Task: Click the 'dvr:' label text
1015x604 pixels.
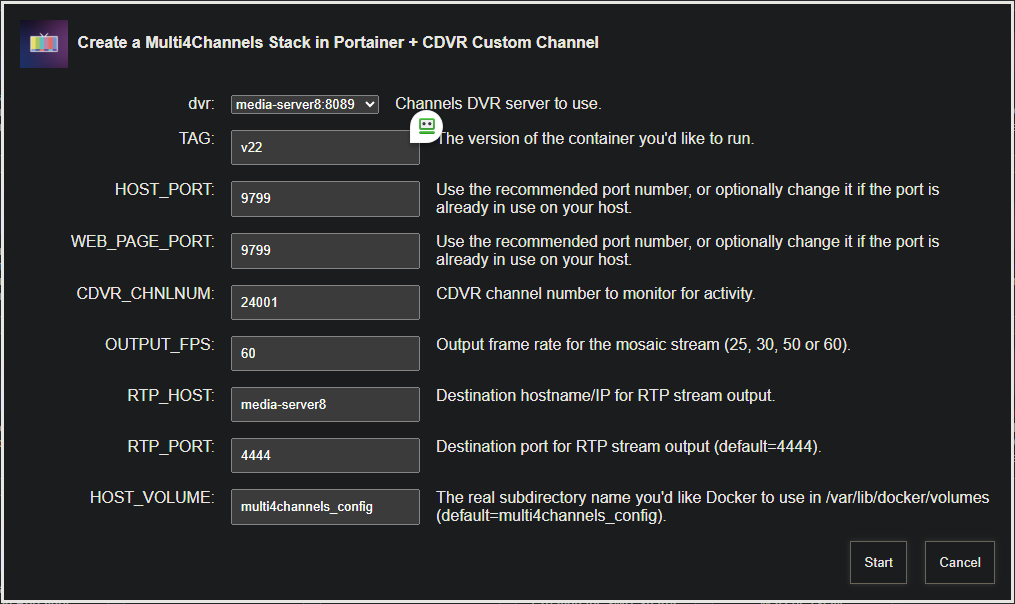Action: [x=201, y=103]
